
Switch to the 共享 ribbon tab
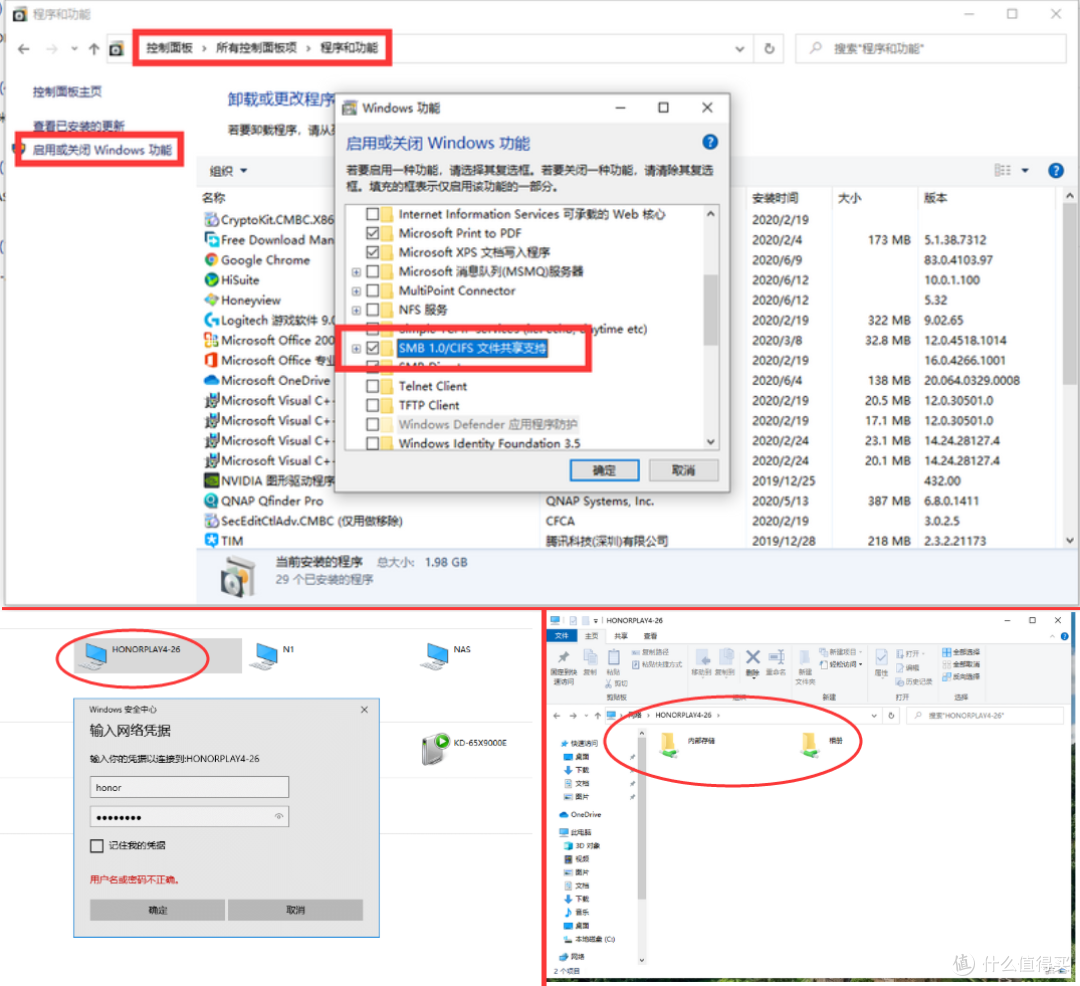coord(621,636)
